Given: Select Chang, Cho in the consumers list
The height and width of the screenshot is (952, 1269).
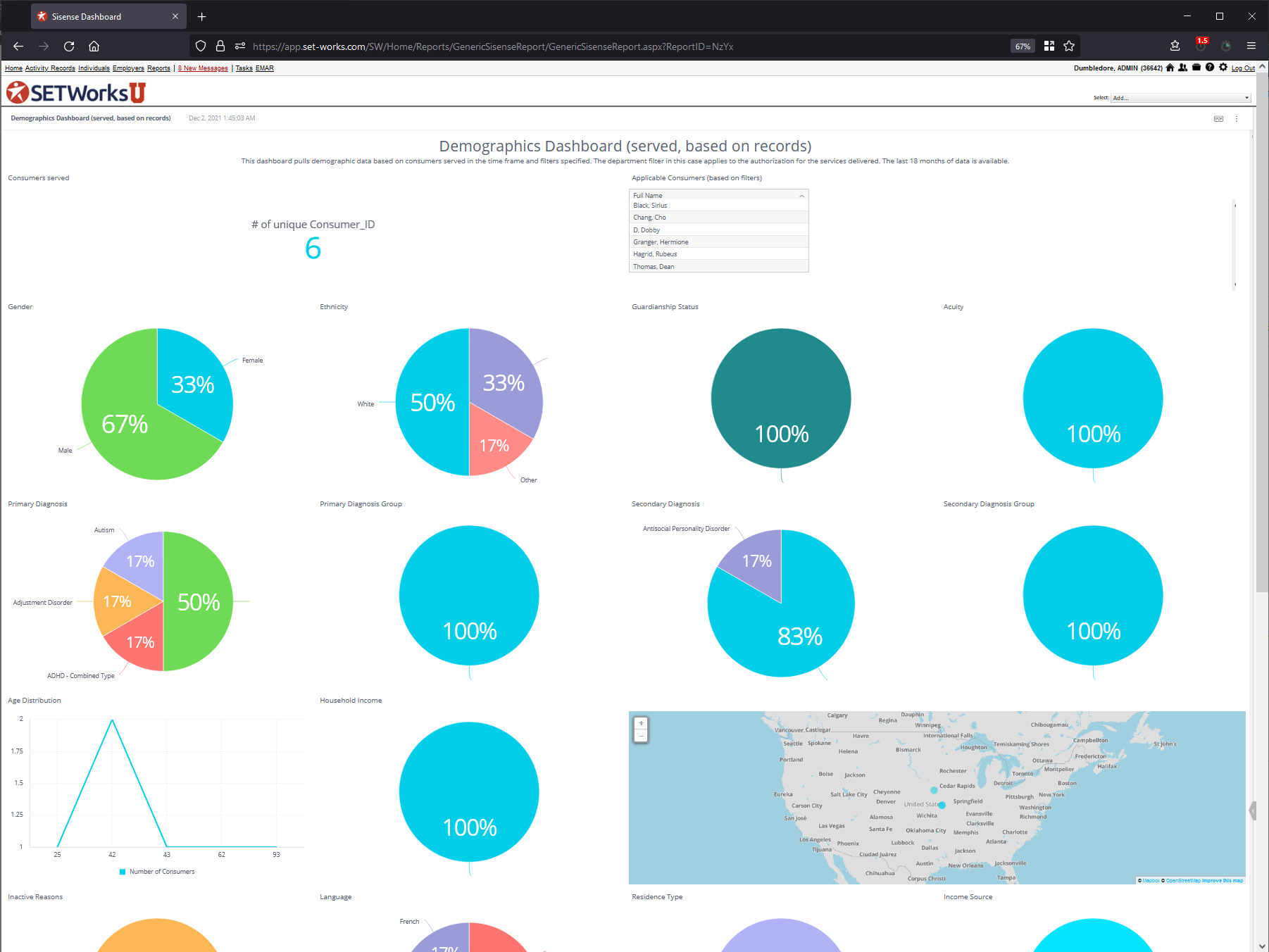Looking at the screenshot, I should tap(718, 218).
